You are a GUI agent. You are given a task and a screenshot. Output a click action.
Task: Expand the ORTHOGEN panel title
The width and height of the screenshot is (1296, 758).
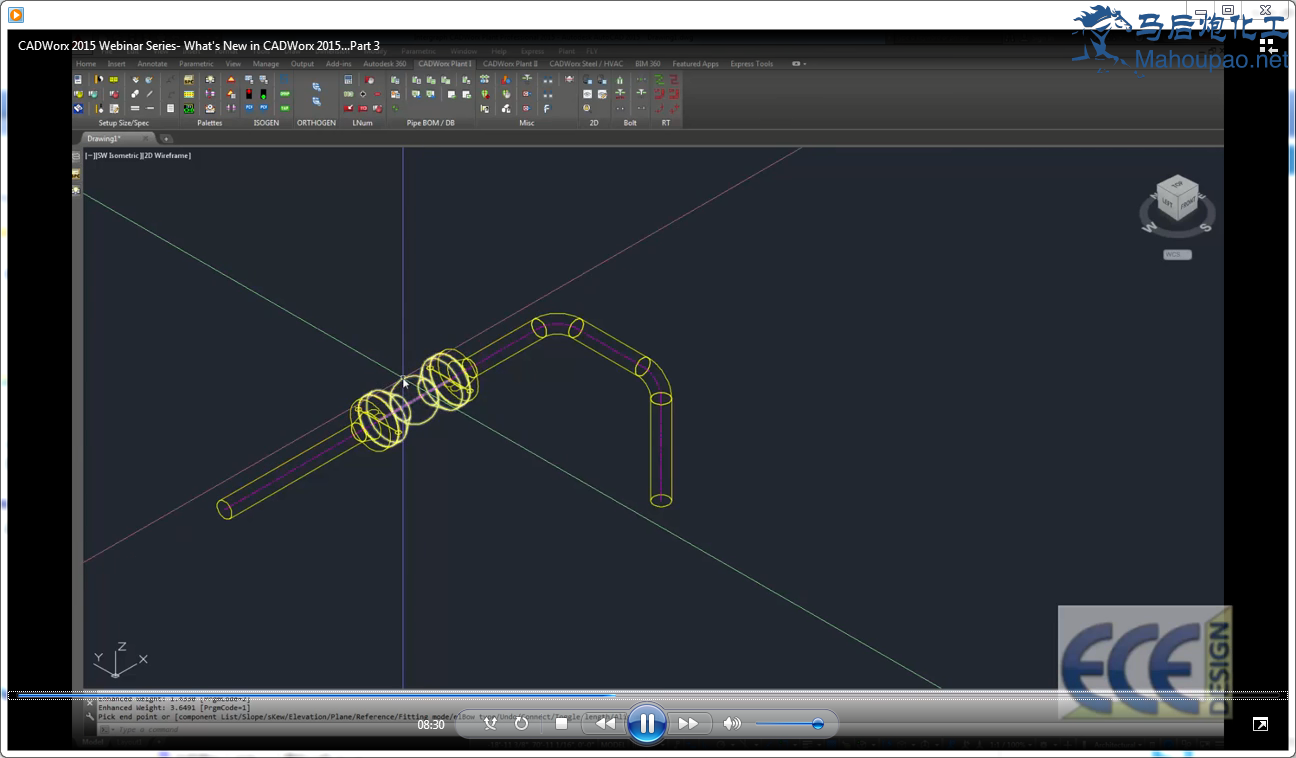tap(316, 123)
